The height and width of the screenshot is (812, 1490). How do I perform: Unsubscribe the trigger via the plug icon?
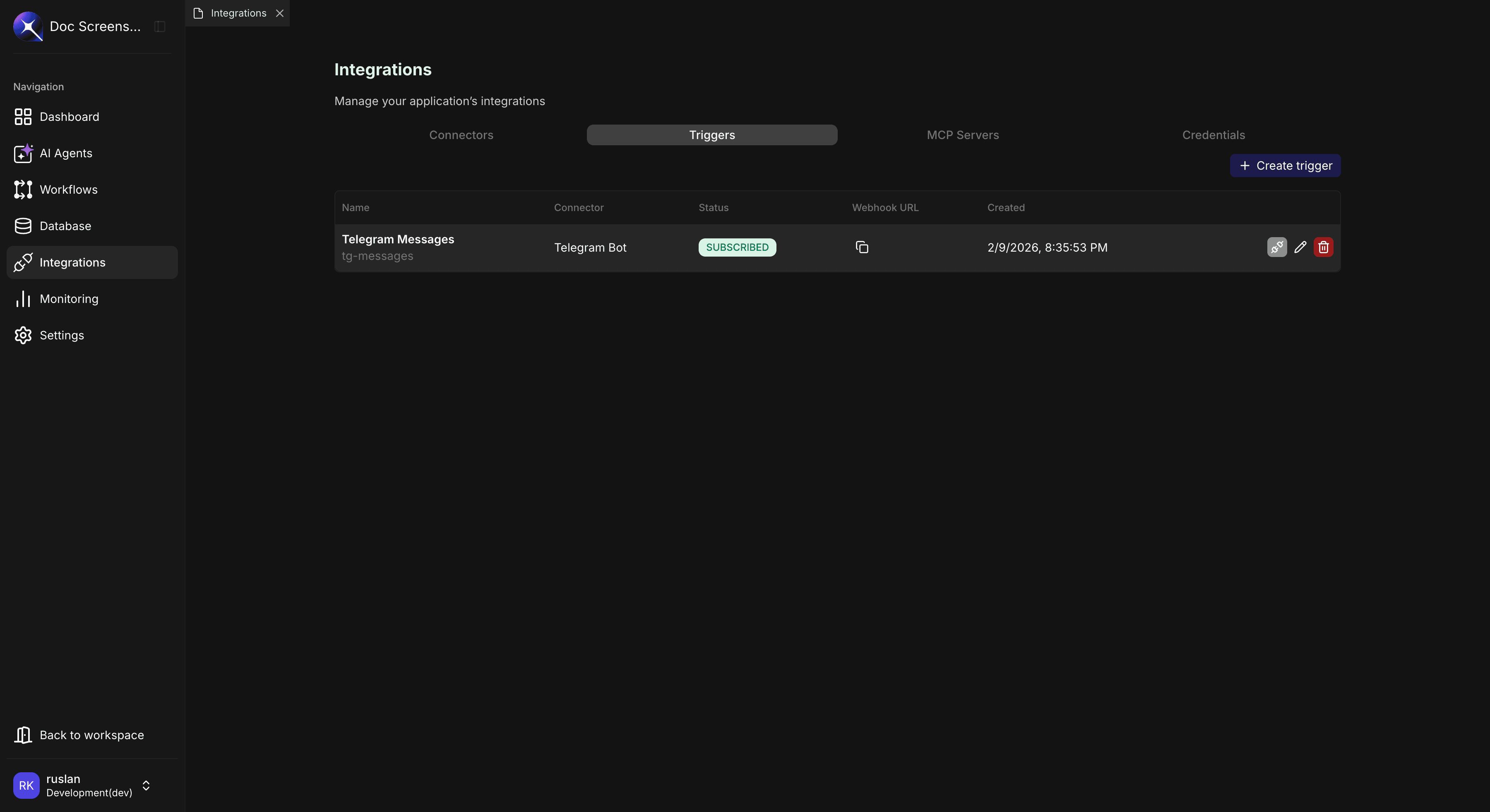pos(1276,247)
